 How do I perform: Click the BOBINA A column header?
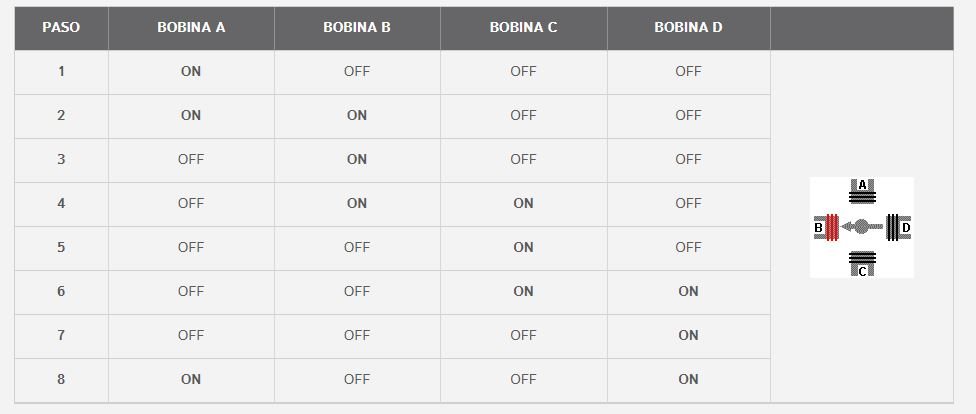(191, 28)
